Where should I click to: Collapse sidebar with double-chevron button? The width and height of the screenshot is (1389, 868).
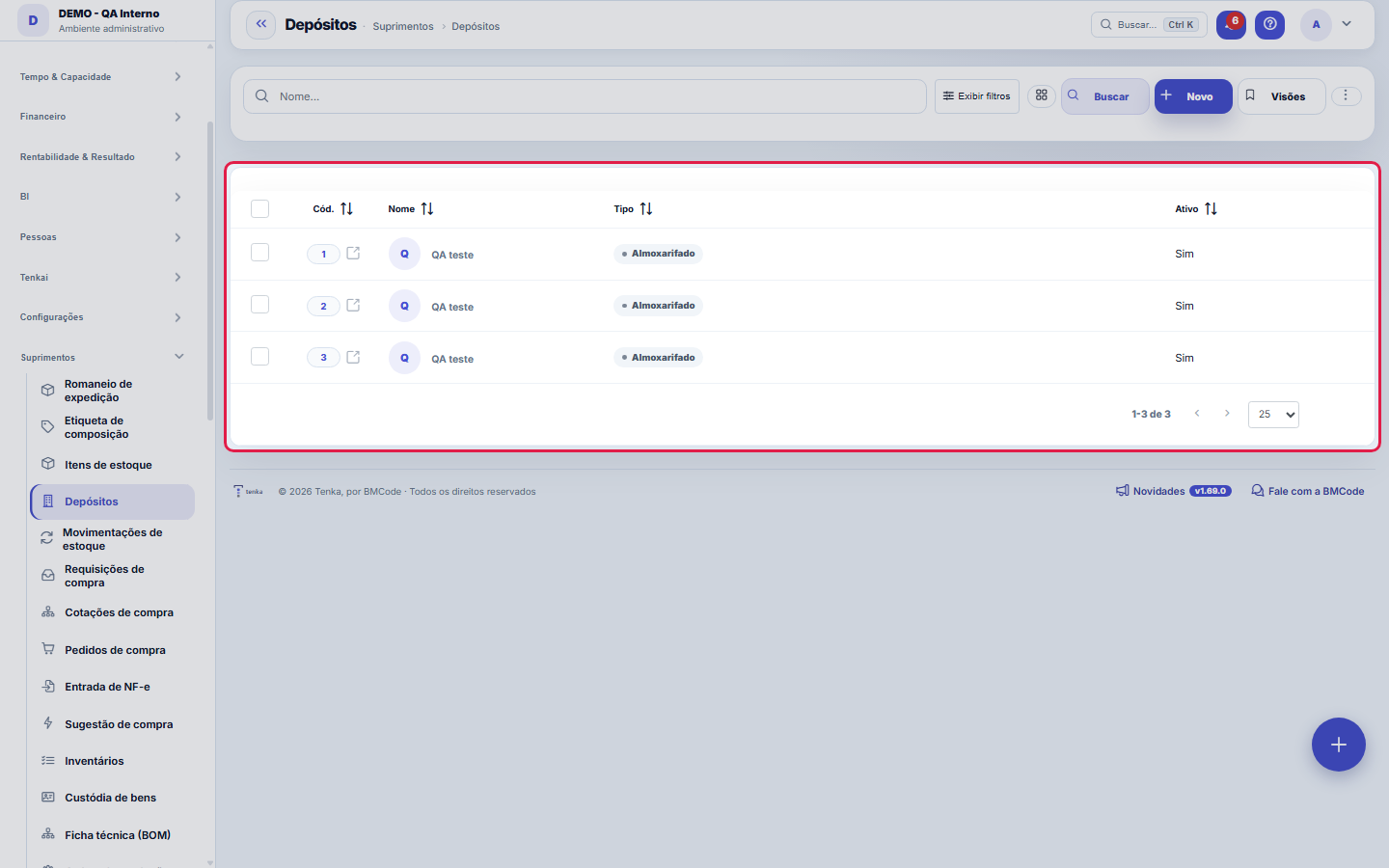(260, 25)
